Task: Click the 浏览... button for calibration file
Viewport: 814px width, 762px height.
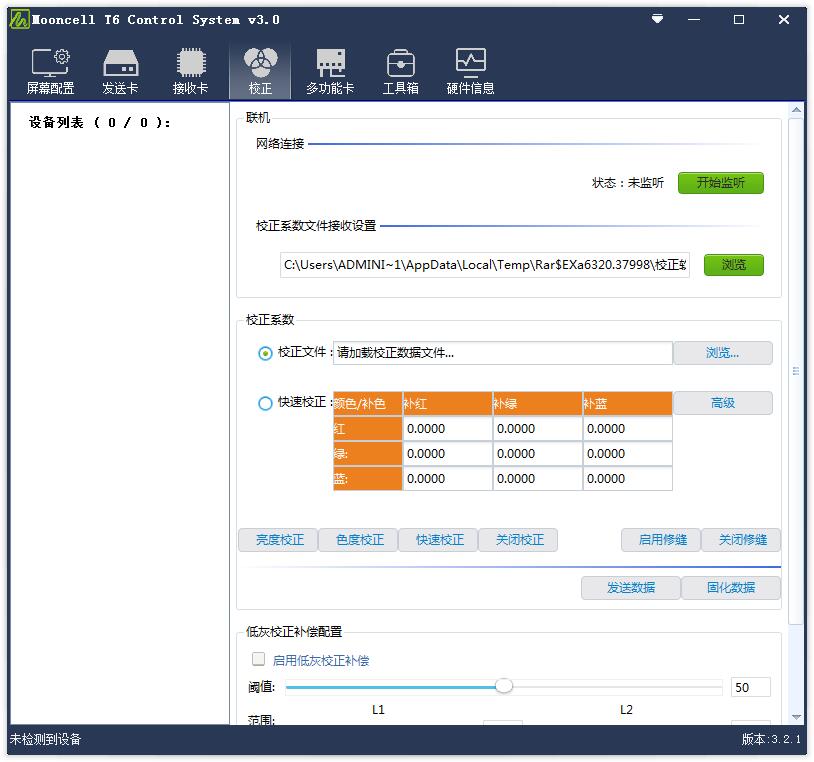Action: (x=723, y=353)
